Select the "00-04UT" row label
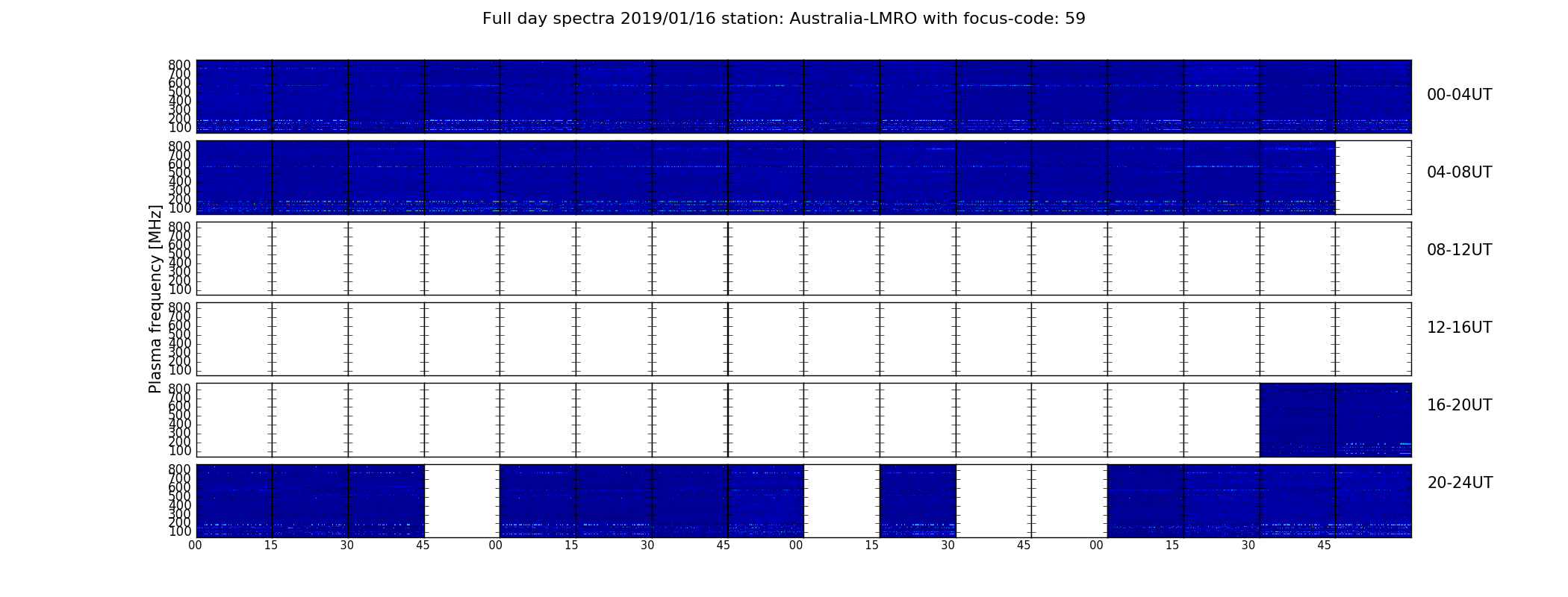 [x=1459, y=95]
